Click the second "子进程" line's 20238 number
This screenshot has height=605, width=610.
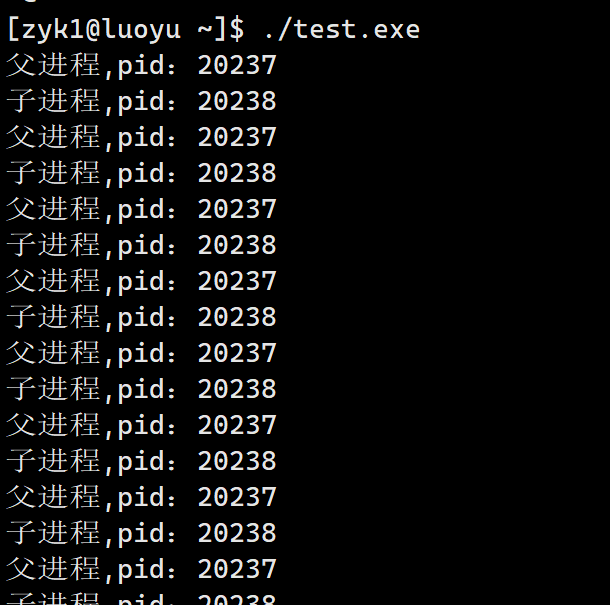coord(237,173)
